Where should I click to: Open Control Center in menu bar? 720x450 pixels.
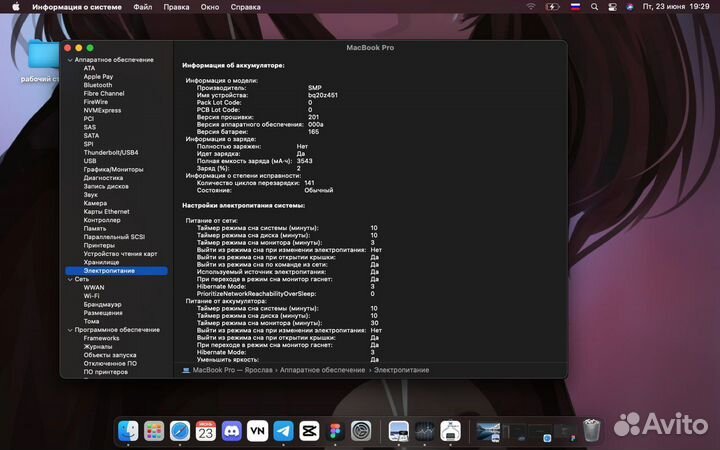tap(612, 7)
